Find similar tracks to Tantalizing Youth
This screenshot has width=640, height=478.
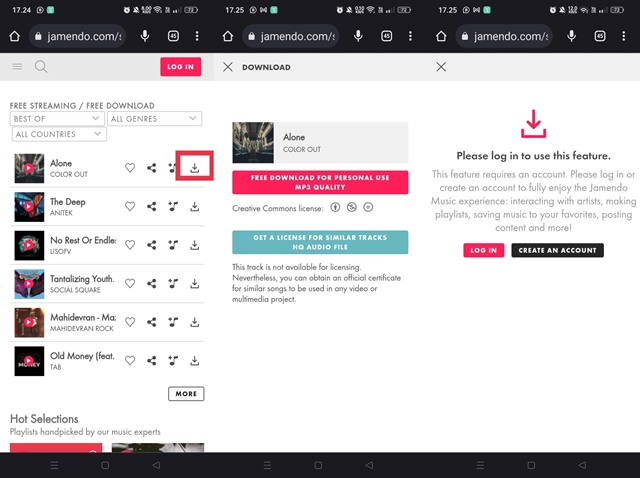173,283
